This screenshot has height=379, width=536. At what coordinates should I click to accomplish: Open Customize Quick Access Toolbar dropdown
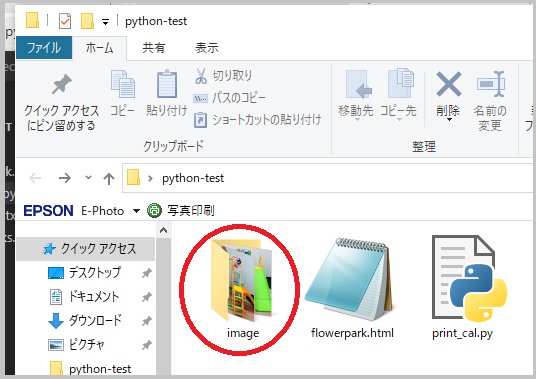click(105, 22)
